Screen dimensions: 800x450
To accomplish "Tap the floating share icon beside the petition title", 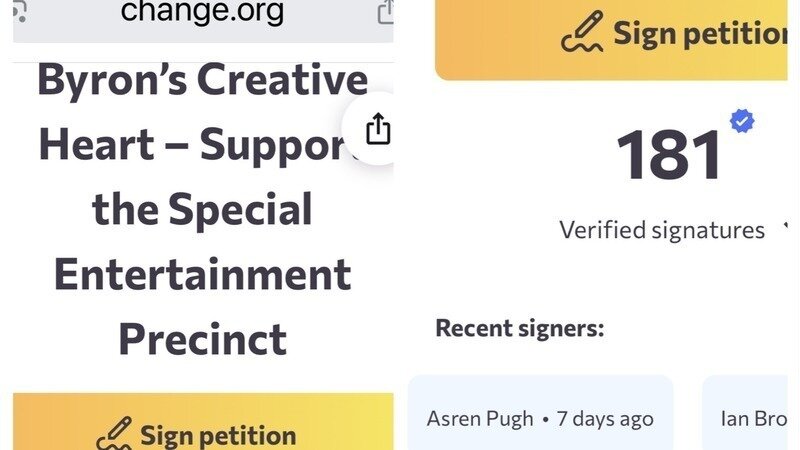I will [377, 129].
